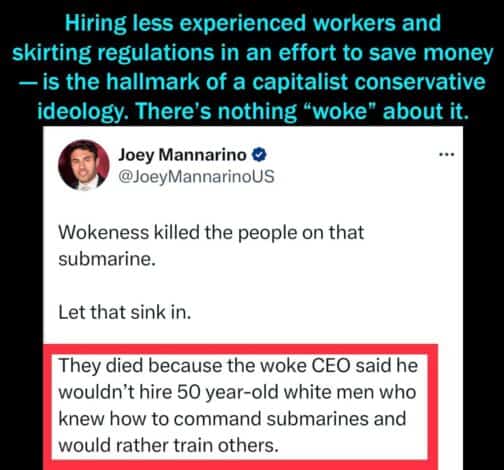This screenshot has height=470, width=504.
Task: Click the word "ideology." in the caption
Action: tap(83, 111)
